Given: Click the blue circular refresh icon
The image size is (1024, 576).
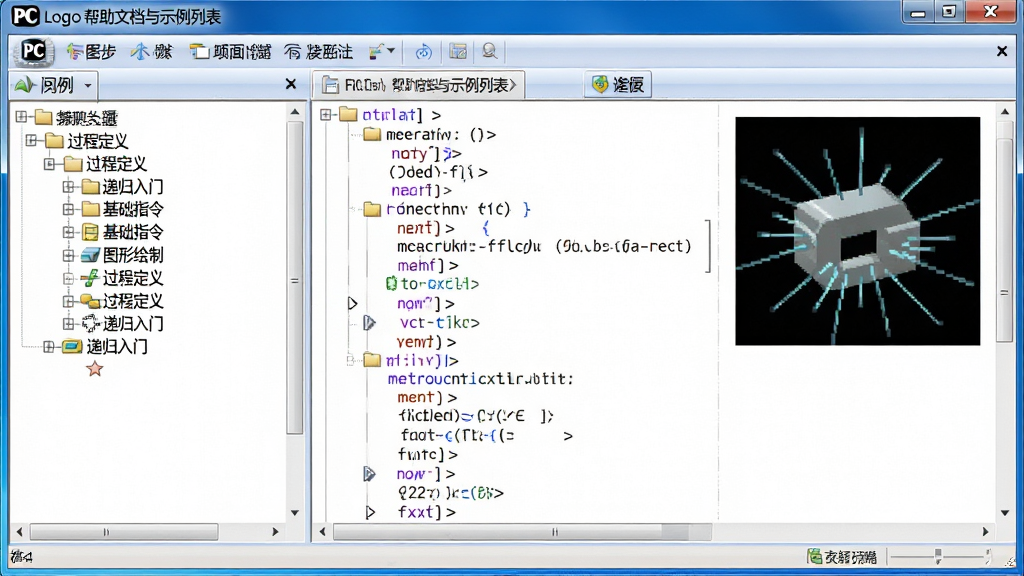Looking at the screenshot, I should (x=423, y=52).
